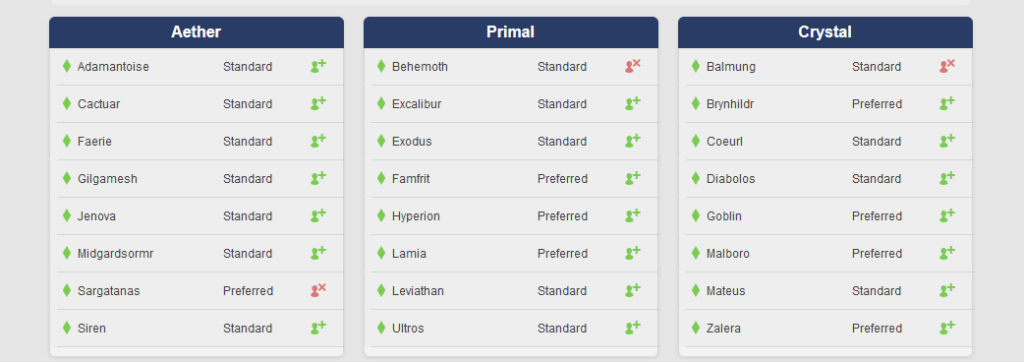Click the add-character icon for Adamantoise
Screen dimensions: 1024x362
(318, 66)
